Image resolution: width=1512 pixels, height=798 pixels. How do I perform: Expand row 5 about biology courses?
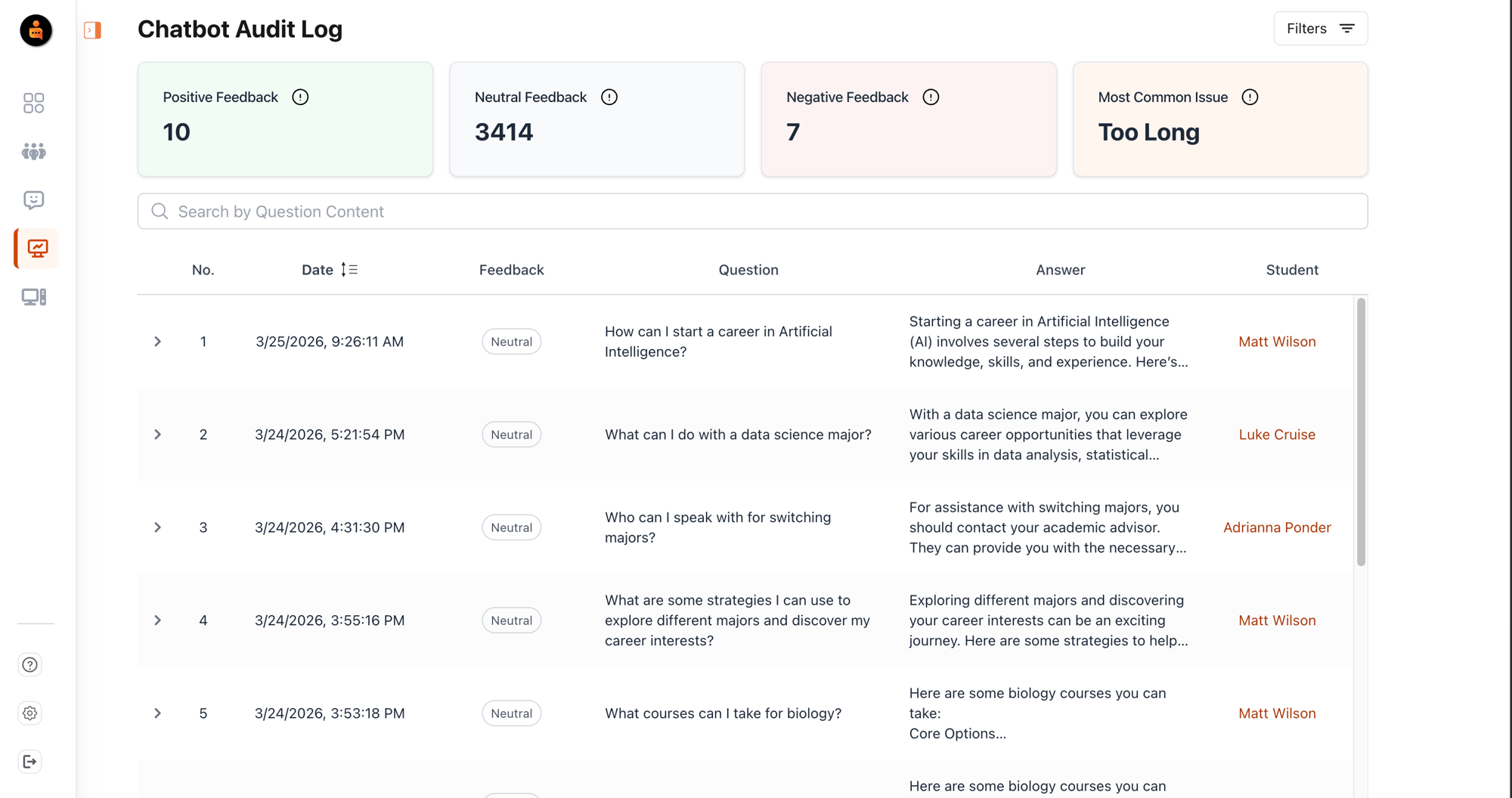coord(157,713)
